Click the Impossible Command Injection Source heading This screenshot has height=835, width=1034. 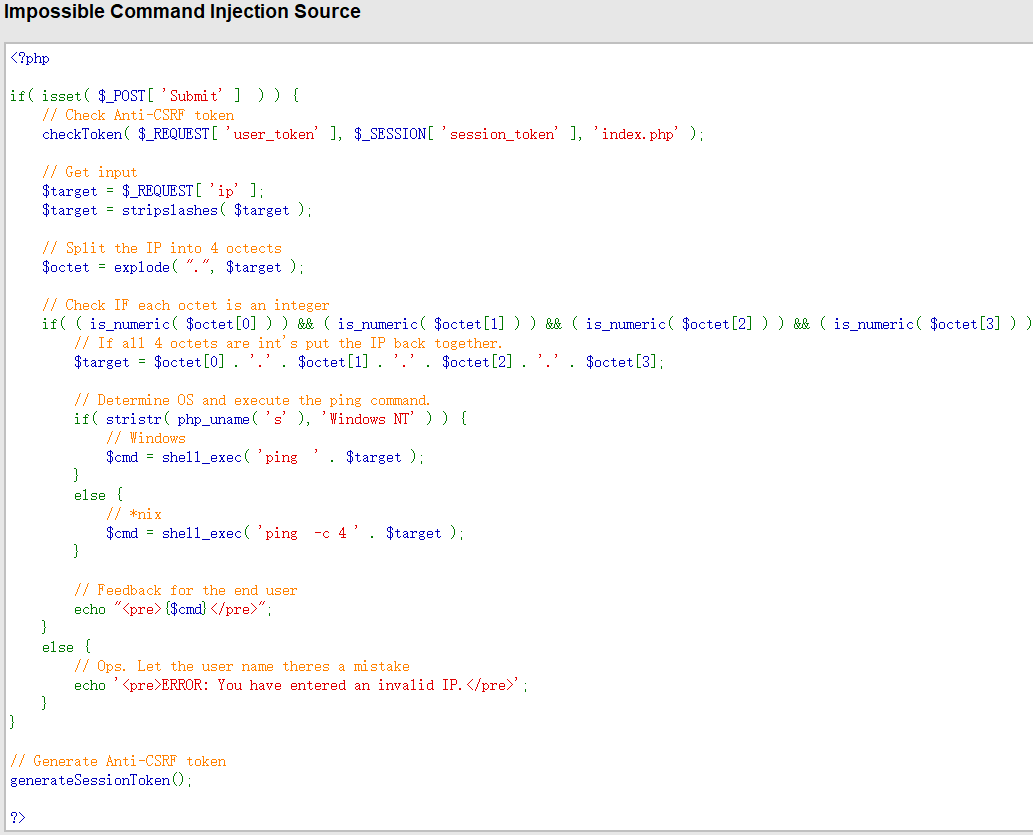pos(183,13)
